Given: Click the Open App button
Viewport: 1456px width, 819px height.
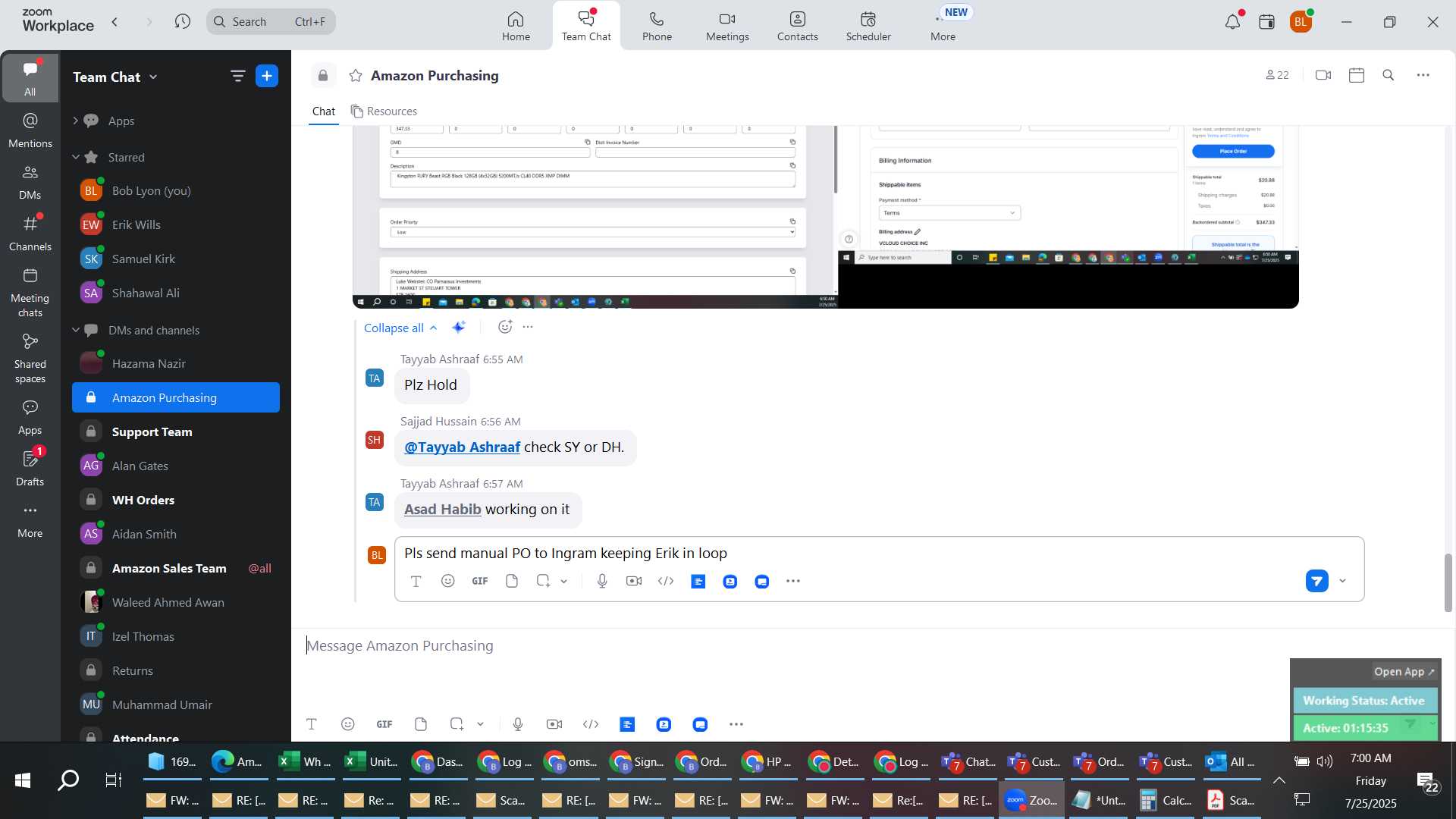Looking at the screenshot, I should pos(1404,672).
